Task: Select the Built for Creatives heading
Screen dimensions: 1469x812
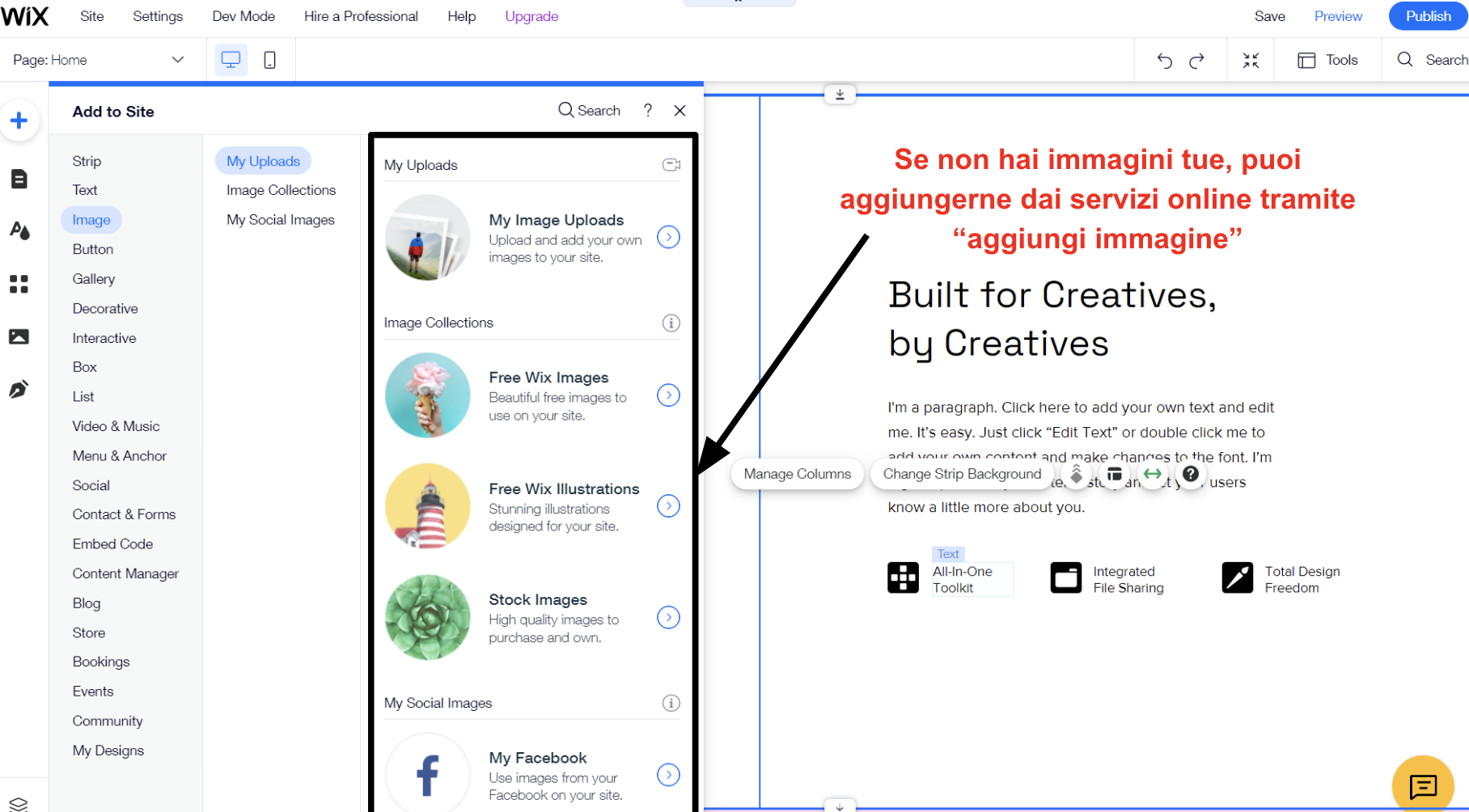Action: pos(1052,319)
